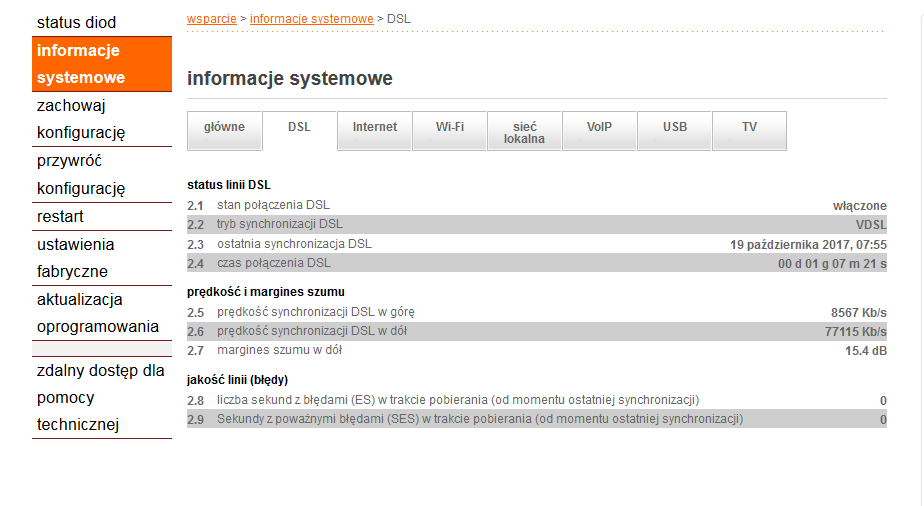Select the 'DSL' tab

coord(299,128)
